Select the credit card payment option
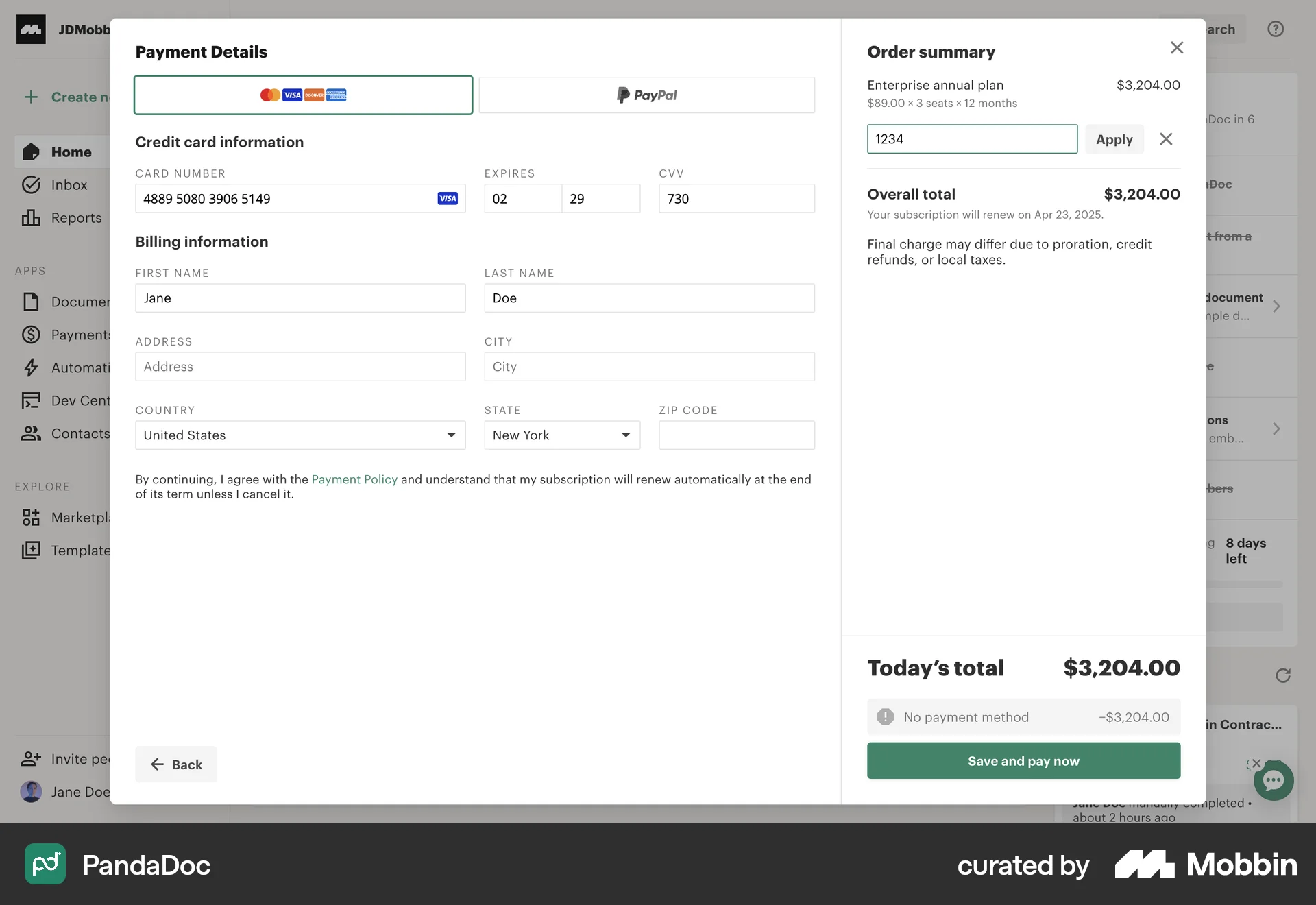The height and width of the screenshot is (905, 1316). 302,95
